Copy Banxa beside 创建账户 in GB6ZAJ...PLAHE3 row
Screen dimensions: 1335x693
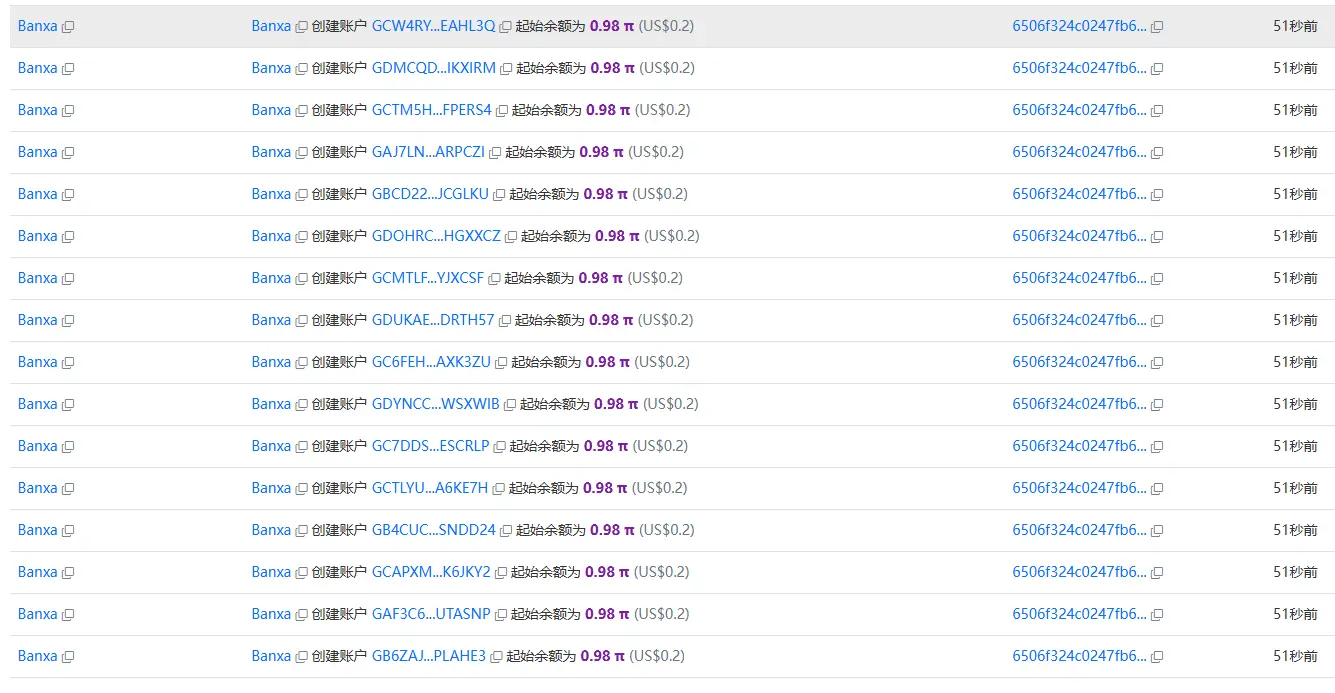(x=301, y=657)
